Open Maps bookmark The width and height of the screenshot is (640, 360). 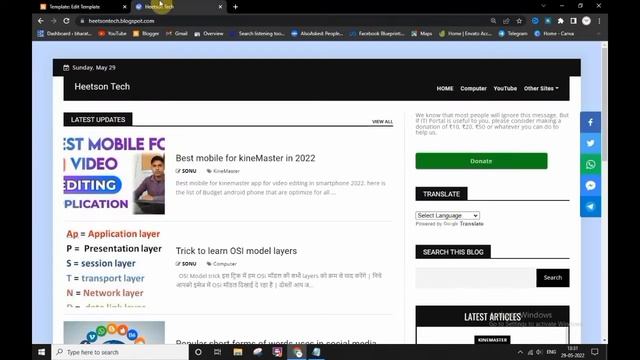tap(422, 33)
